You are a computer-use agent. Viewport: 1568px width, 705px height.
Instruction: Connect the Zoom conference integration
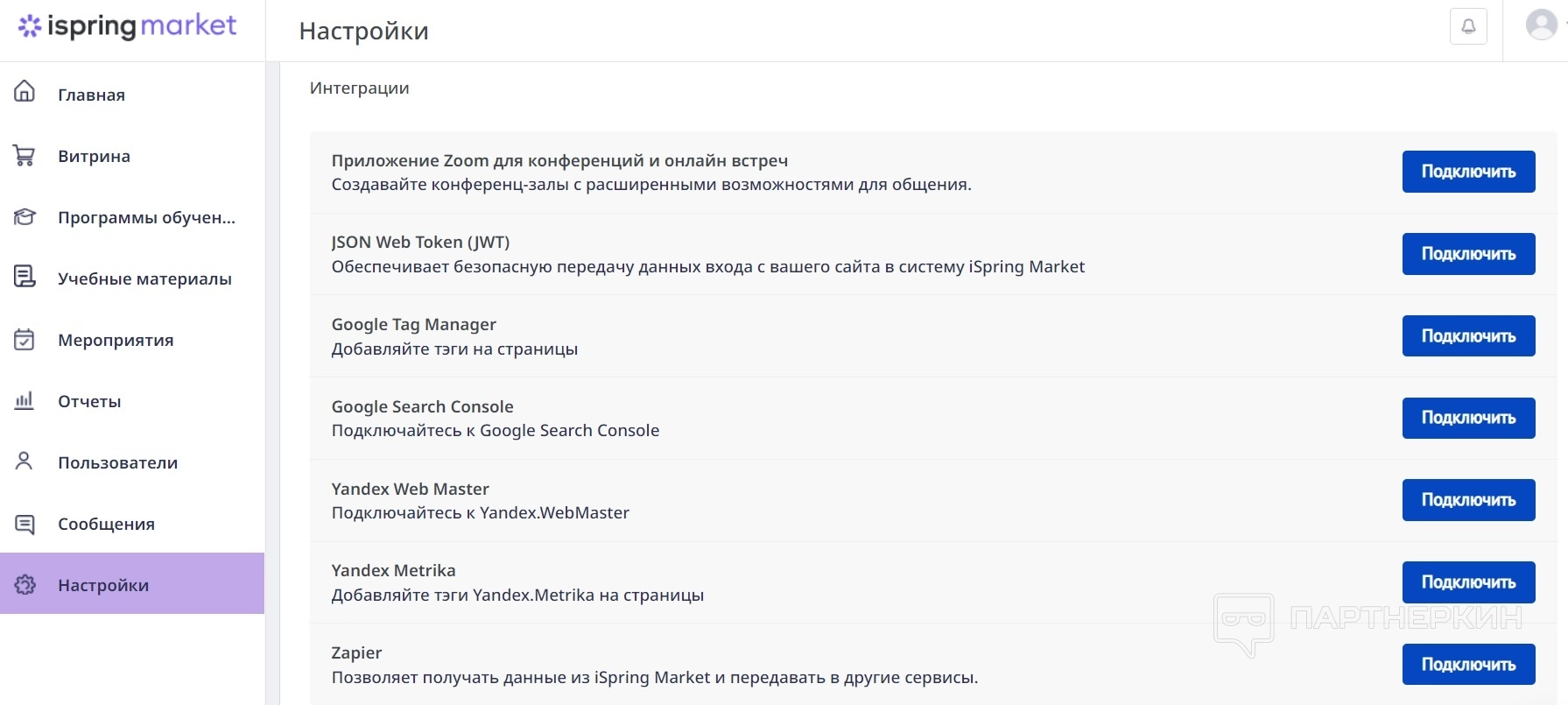pyautogui.click(x=1468, y=172)
